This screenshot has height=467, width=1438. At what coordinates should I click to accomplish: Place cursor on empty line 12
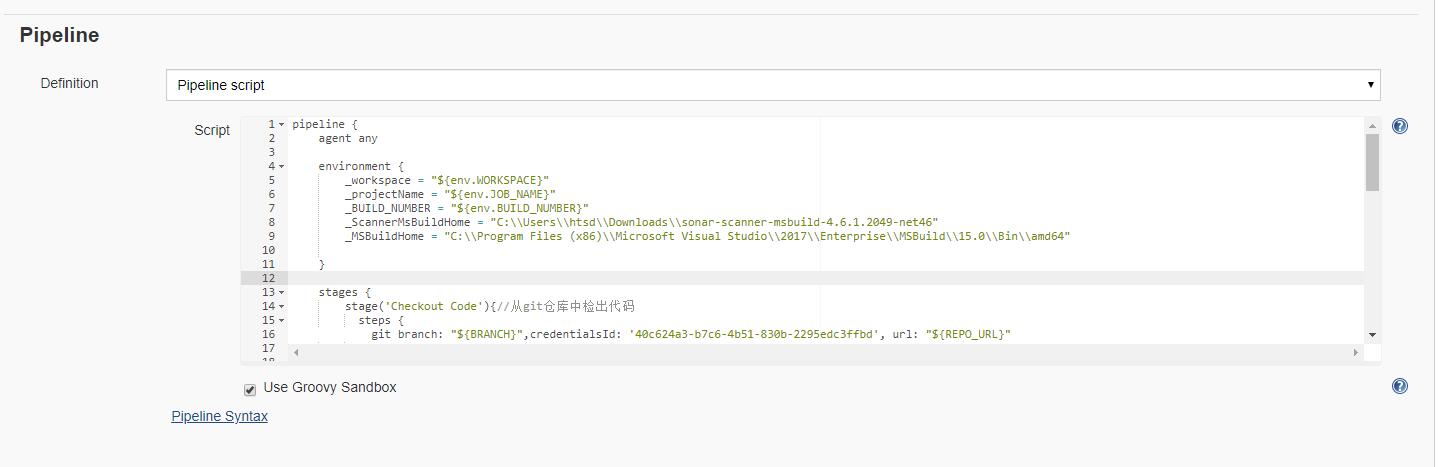click(825, 278)
